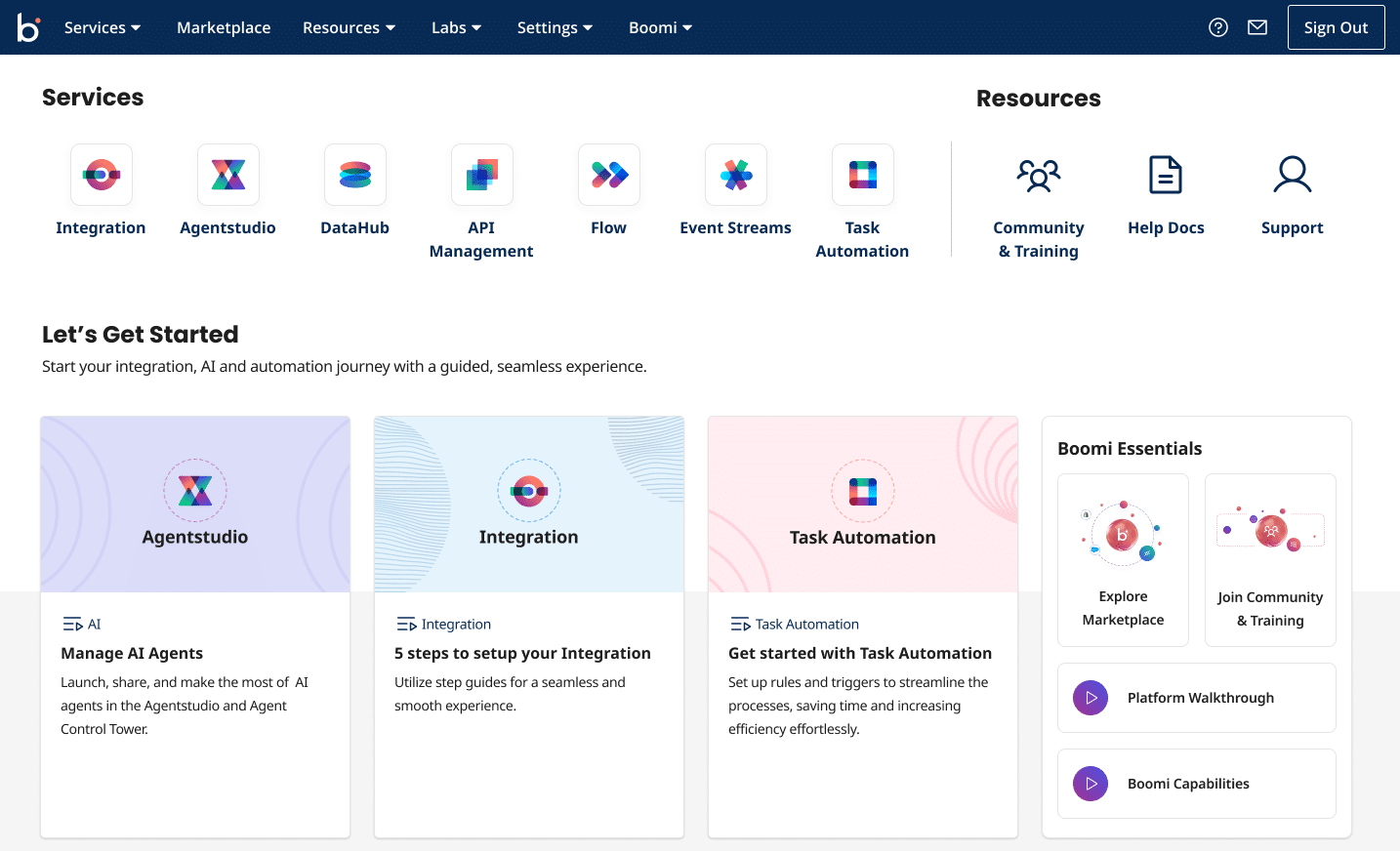
Task: Open the Integration label link under Services
Action: point(101,227)
